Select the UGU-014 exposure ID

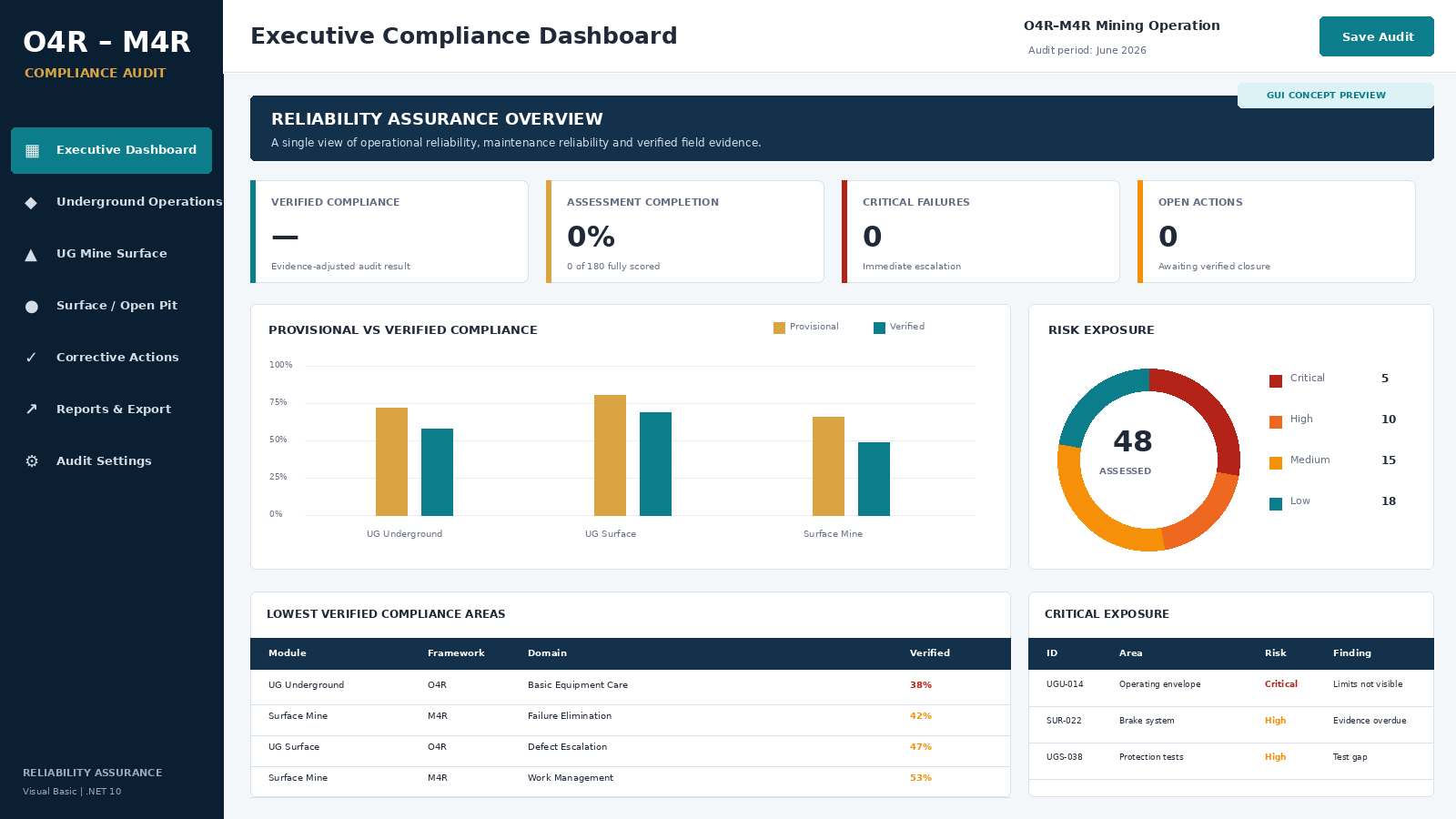pyautogui.click(x=1065, y=684)
